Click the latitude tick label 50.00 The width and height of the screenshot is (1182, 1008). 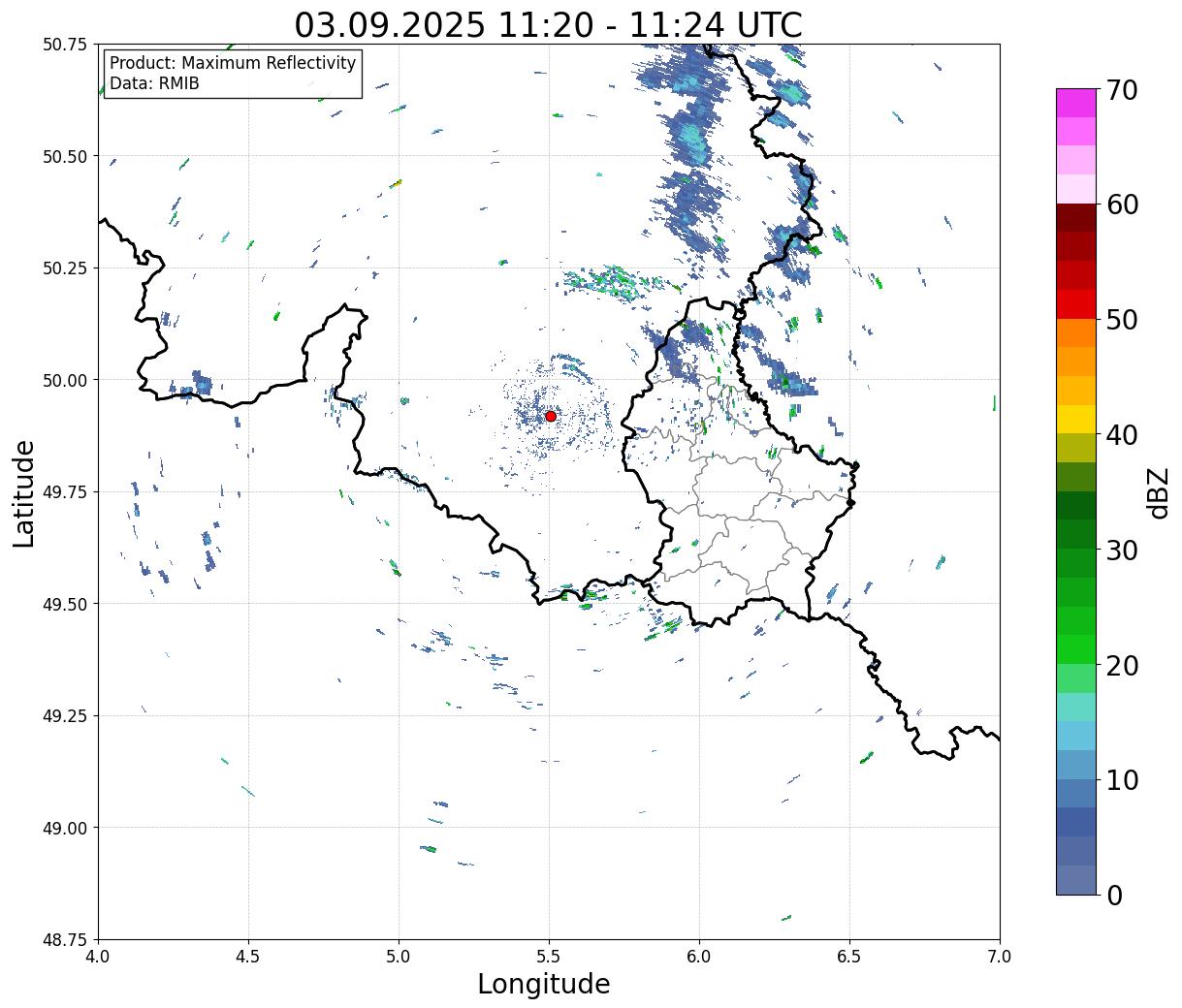[x=65, y=380]
